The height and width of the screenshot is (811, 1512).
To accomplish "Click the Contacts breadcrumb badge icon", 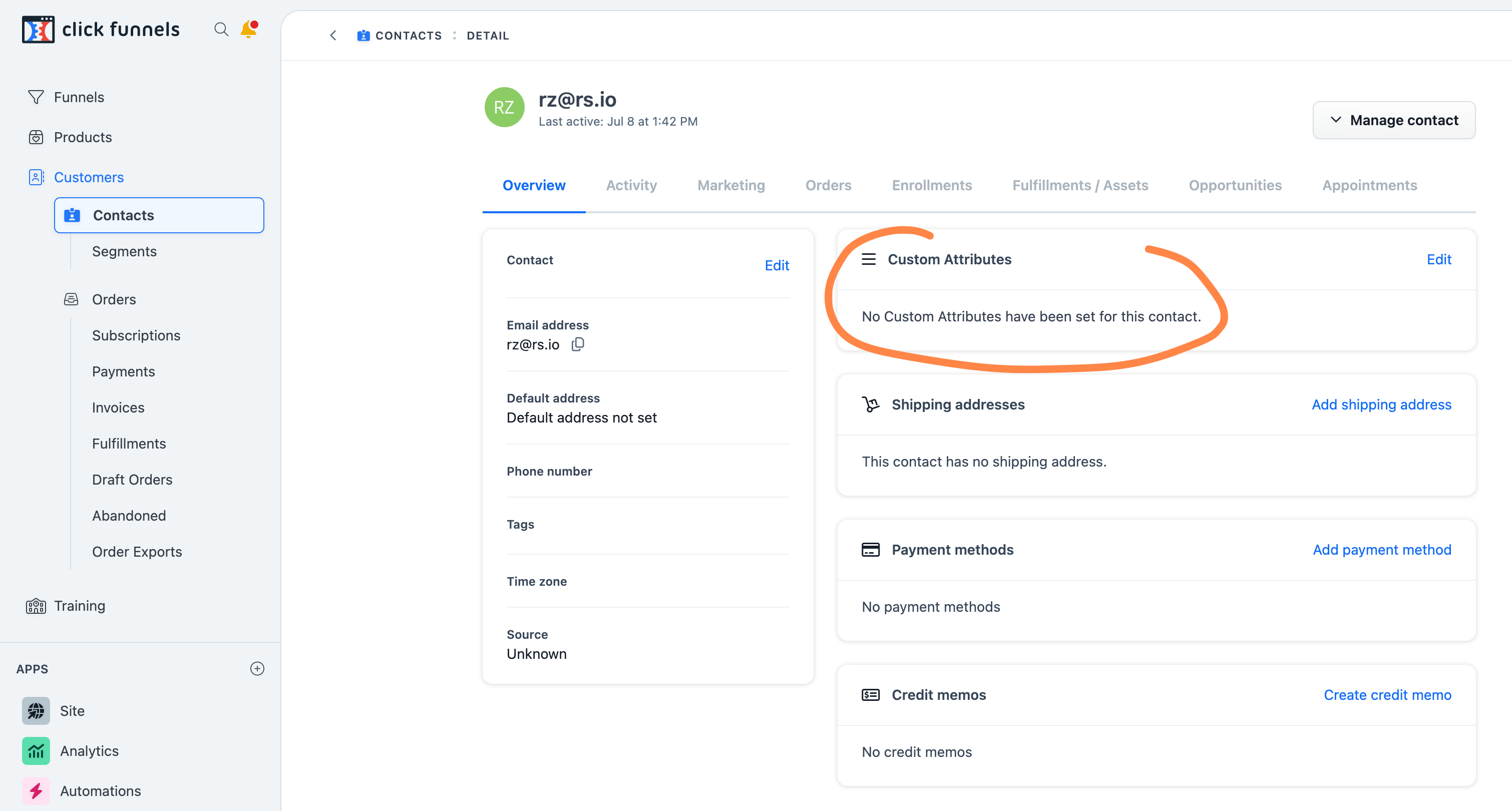I will (x=363, y=36).
